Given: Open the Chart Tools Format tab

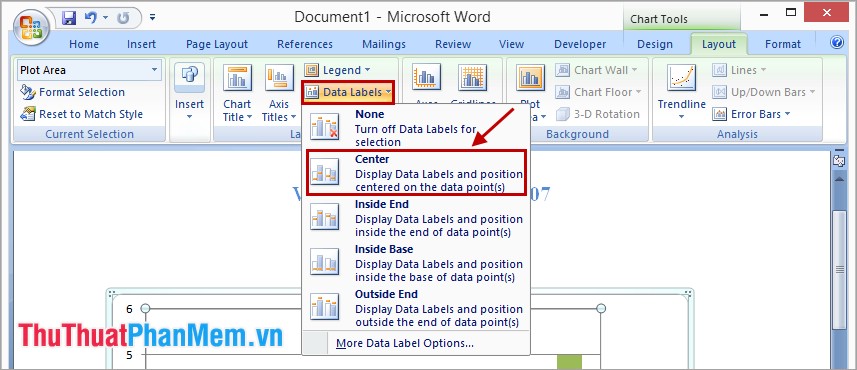Looking at the screenshot, I should (x=783, y=44).
